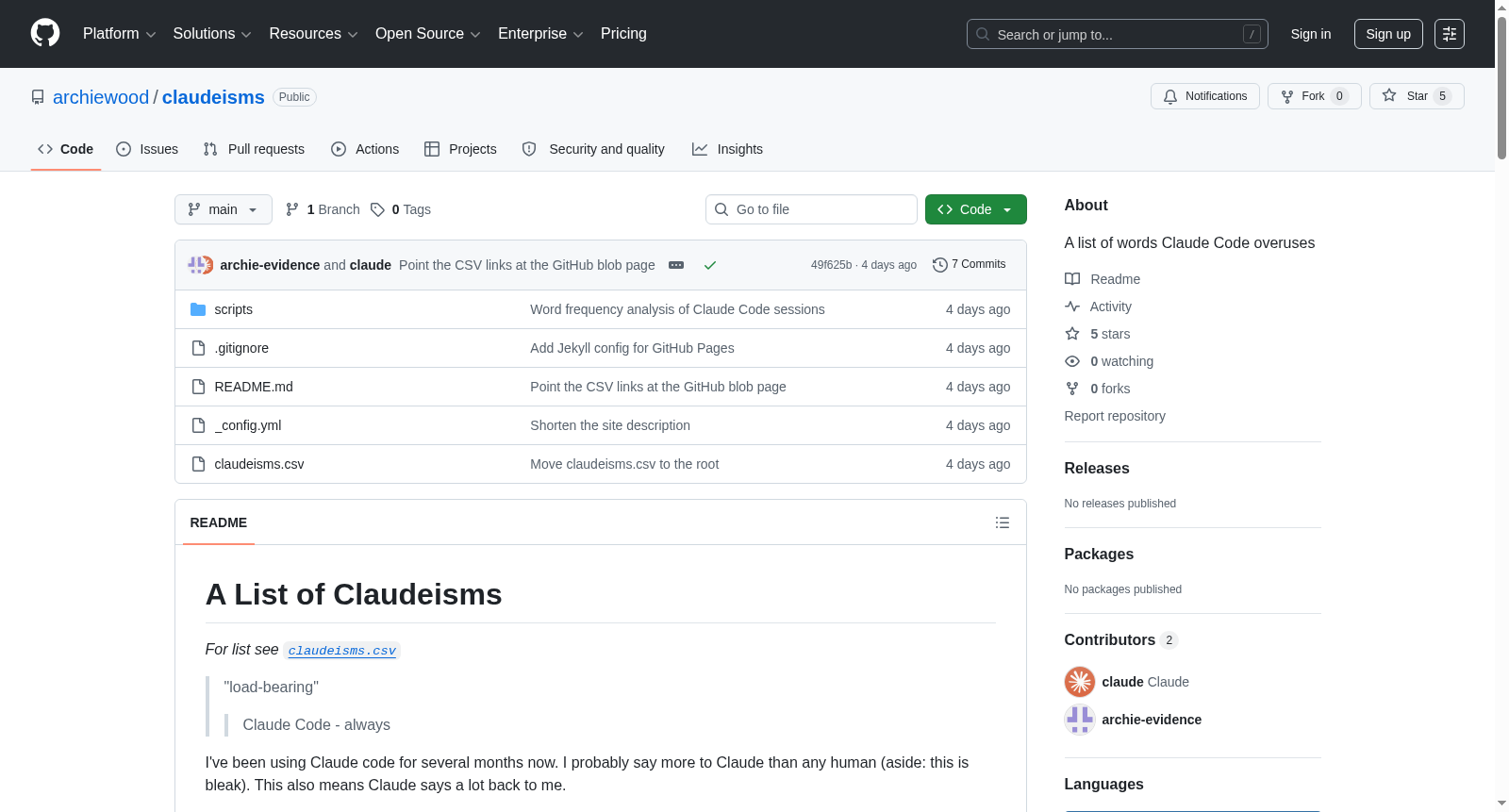Fork the claudeisms repository
The height and width of the screenshot is (812, 1509).
pyautogui.click(x=1314, y=96)
